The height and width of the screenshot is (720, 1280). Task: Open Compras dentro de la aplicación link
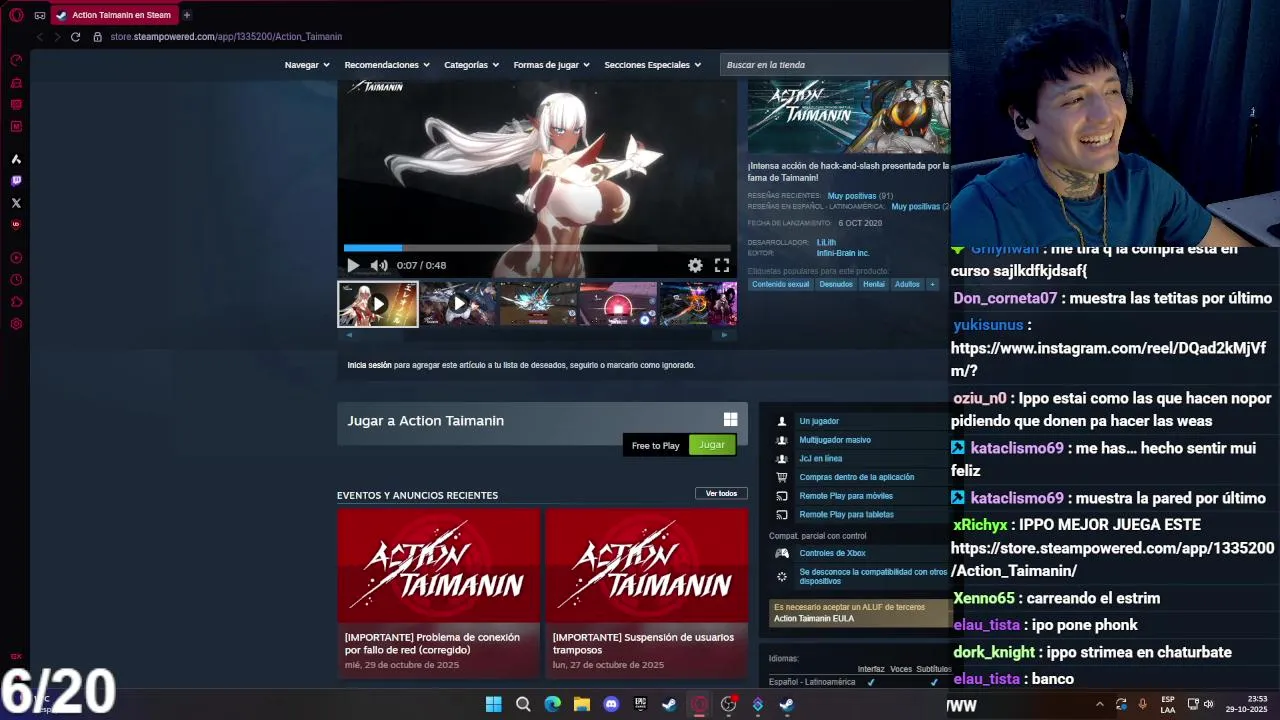[x=857, y=477]
